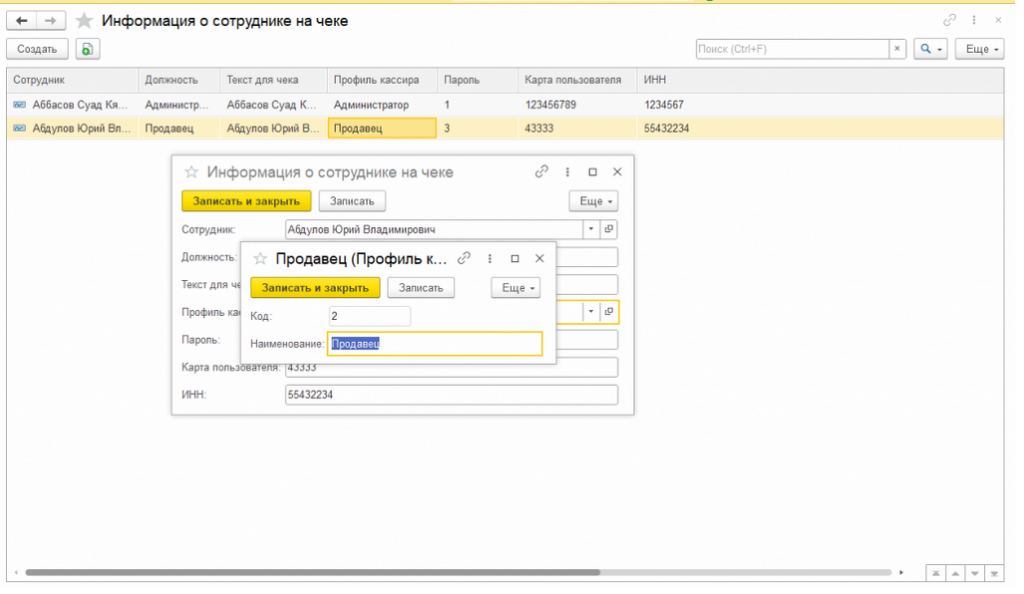The width and height of the screenshot is (1024, 594).
Task: Записать и закрыть in Продавец profile dialog
Action: [315, 289]
